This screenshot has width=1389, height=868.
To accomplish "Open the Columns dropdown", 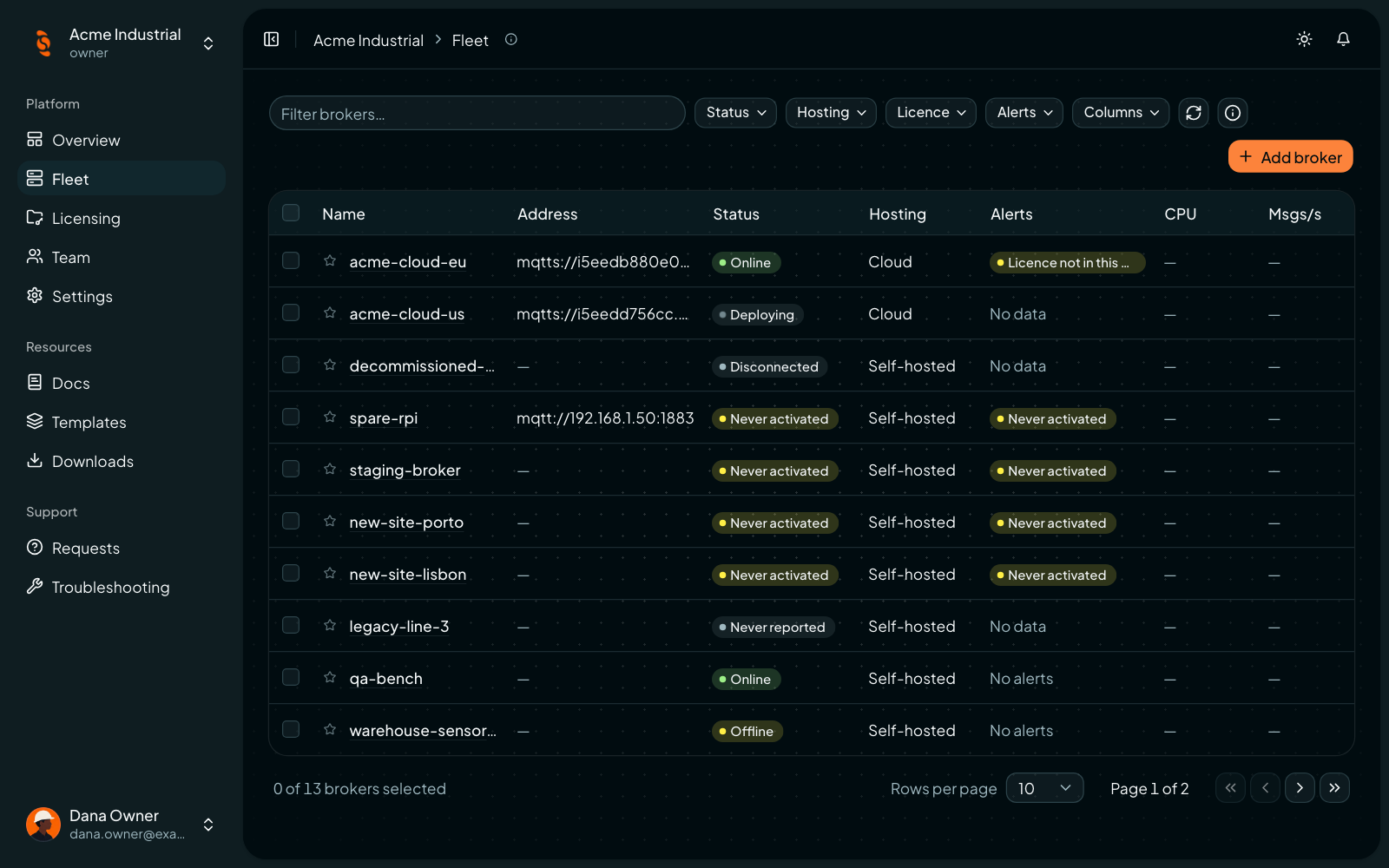I will [1121, 113].
